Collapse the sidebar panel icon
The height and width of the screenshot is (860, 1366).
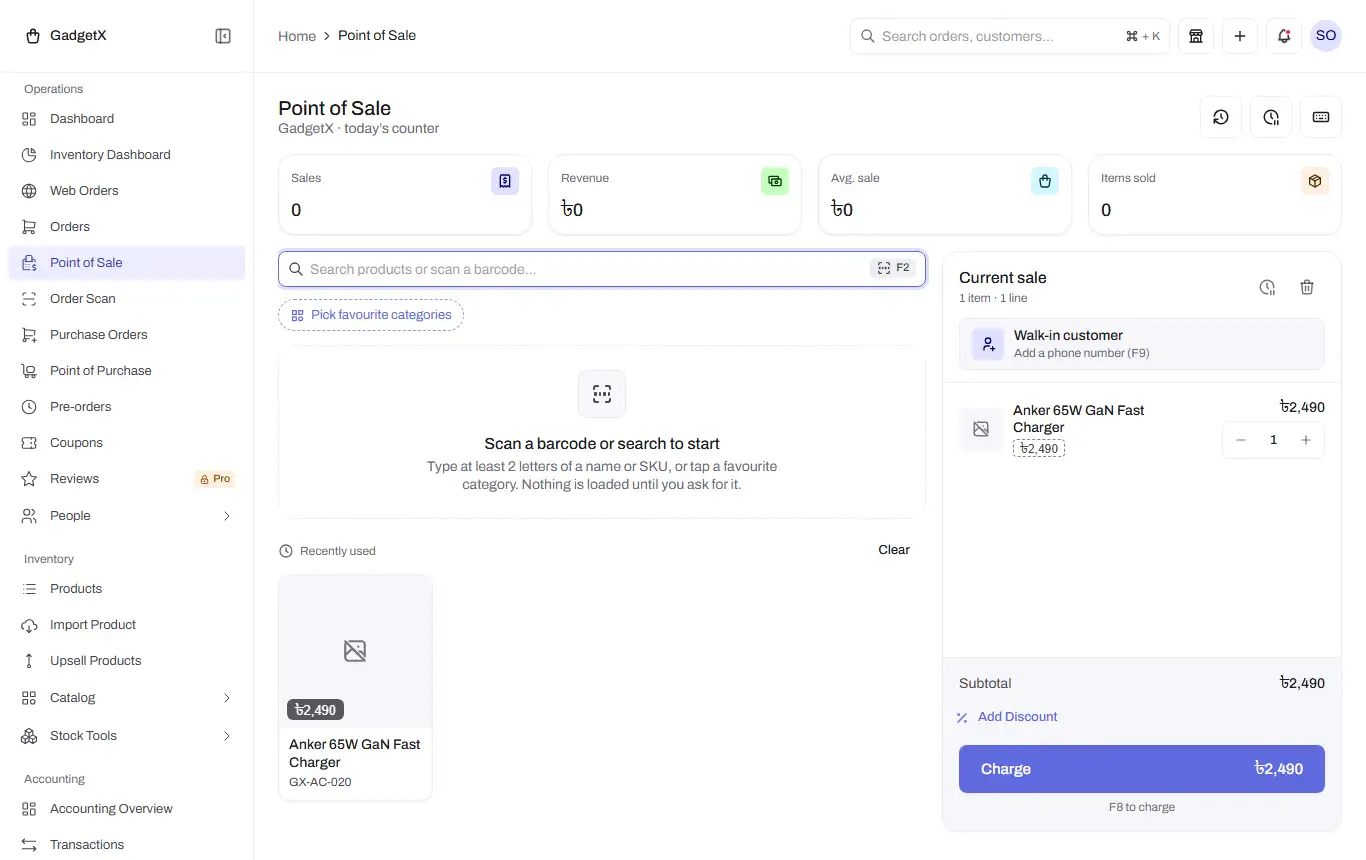click(223, 36)
